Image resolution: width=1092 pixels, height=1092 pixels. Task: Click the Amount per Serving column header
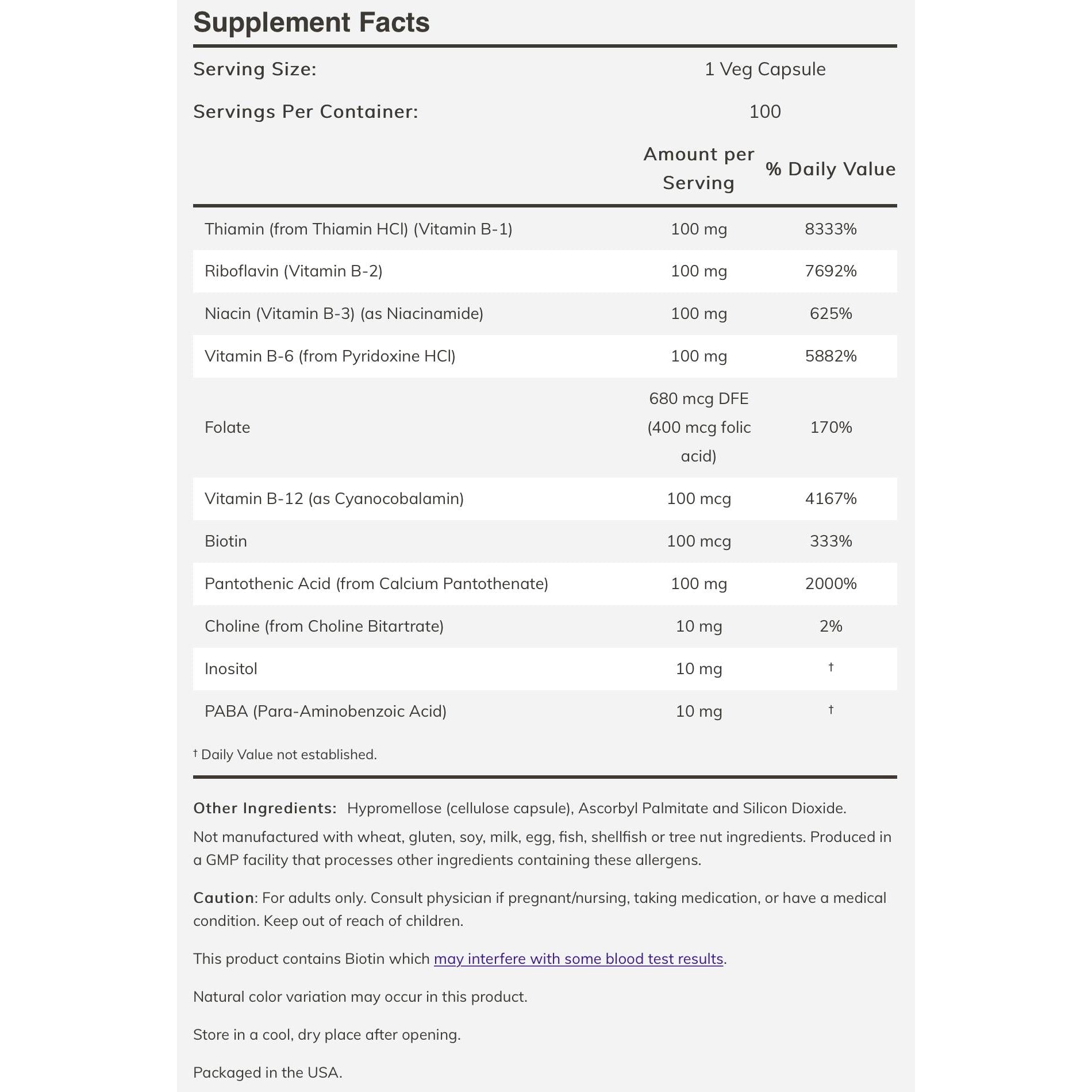tap(698, 168)
